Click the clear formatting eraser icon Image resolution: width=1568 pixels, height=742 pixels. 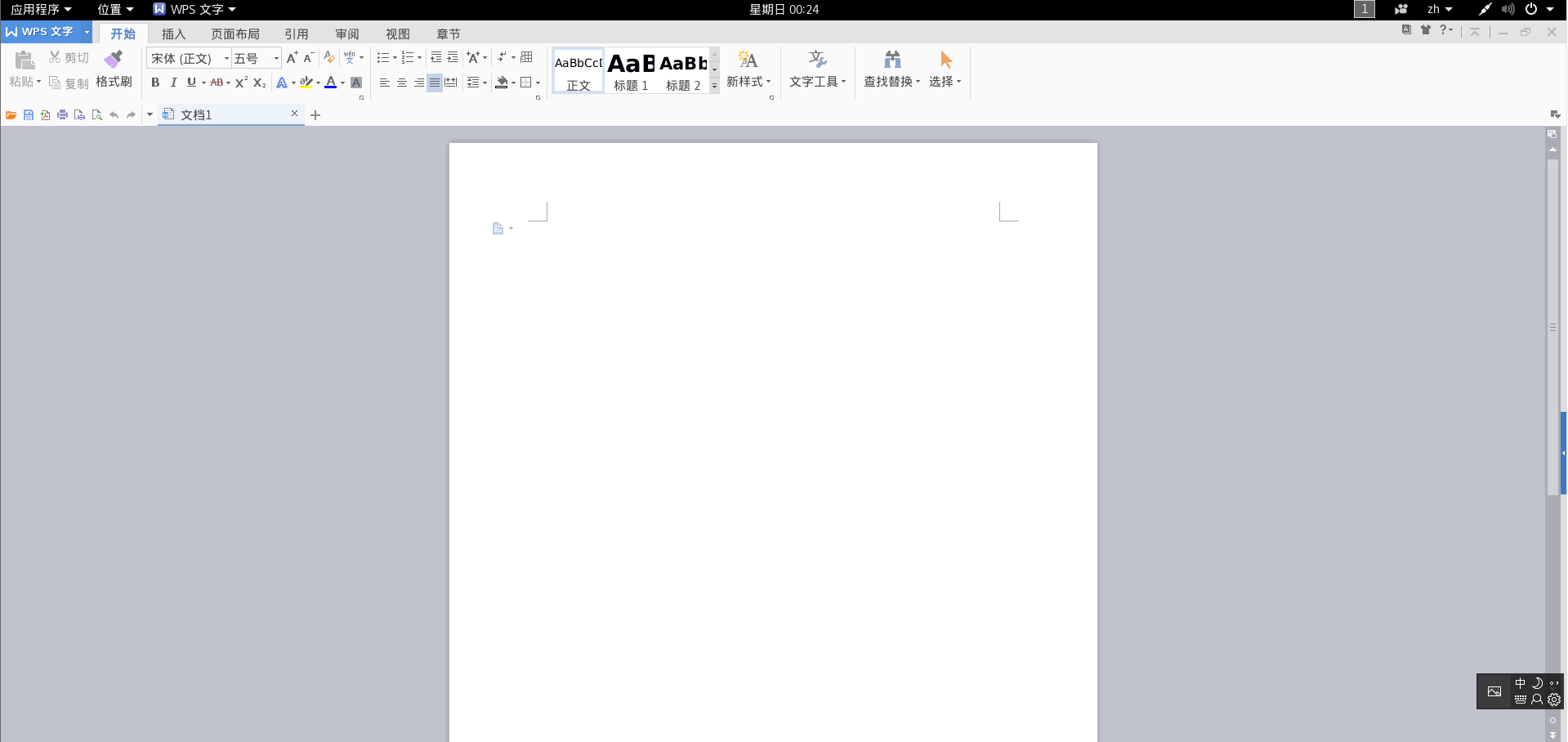click(329, 57)
